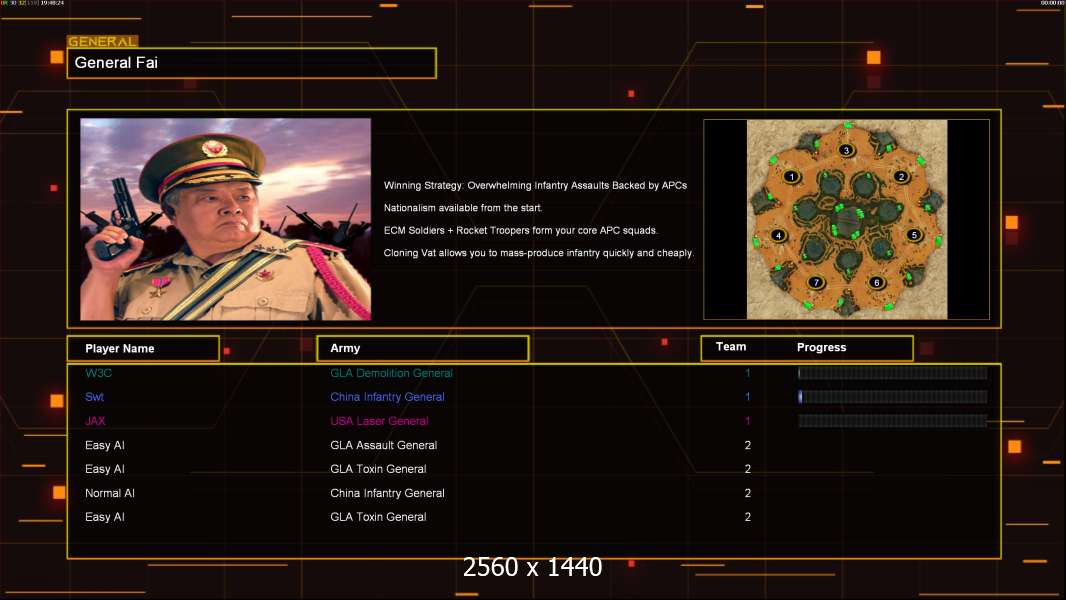This screenshot has width=1066, height=600.
Task: Click the Nationalism available text line
Action: coord(463,208)
